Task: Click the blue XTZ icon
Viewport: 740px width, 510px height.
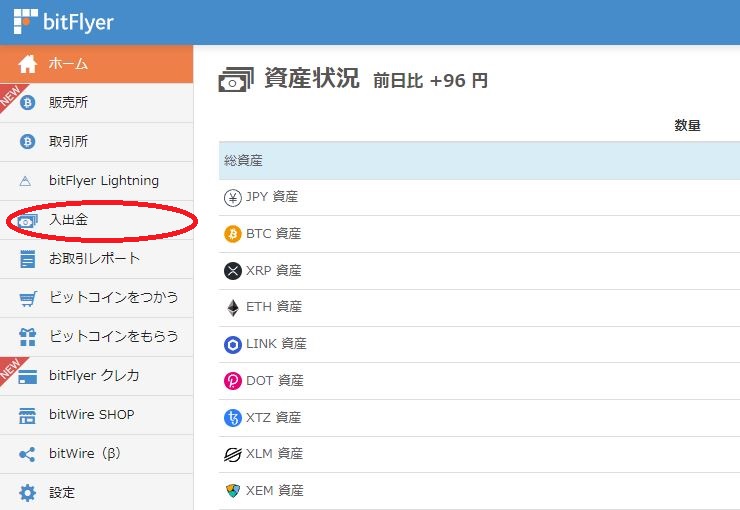Action: click(x=233, y=418)
